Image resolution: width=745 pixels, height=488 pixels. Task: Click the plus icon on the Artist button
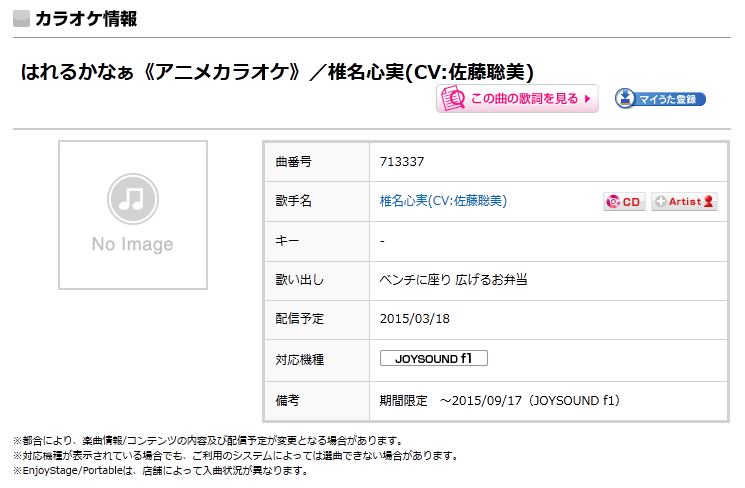pos(660,201)
